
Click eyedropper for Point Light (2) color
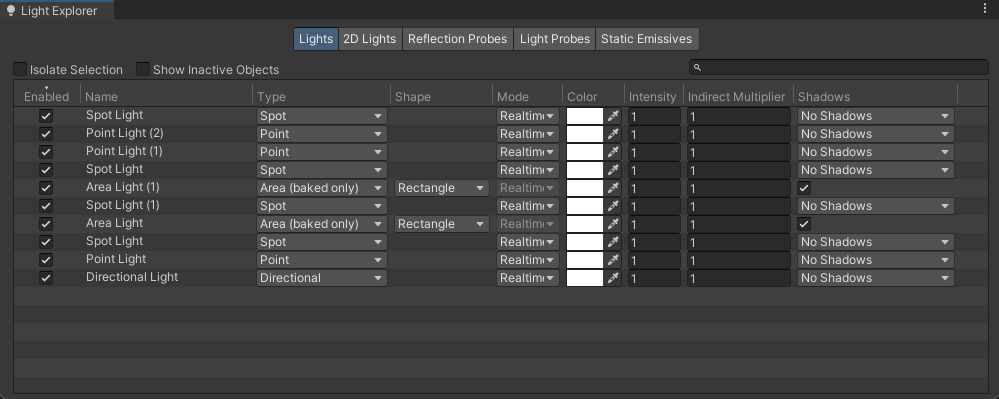[613, 134]
